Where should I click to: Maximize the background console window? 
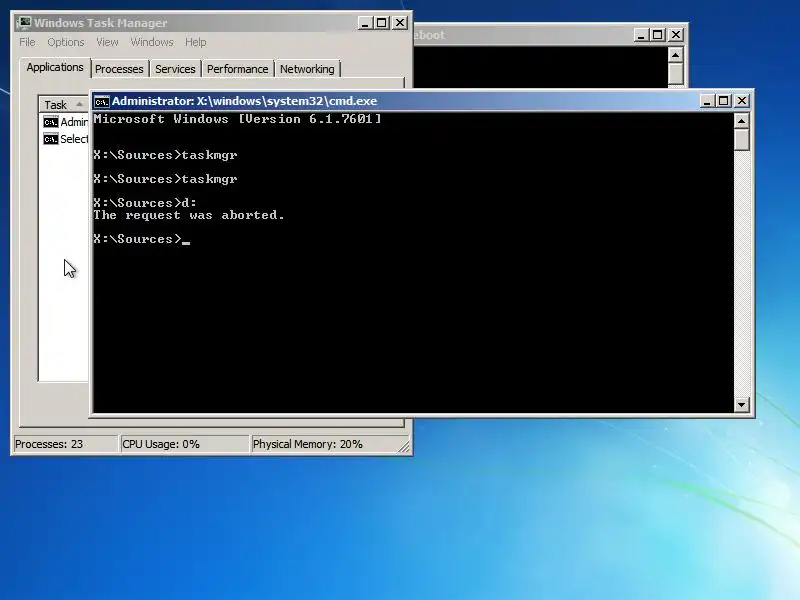658,35
